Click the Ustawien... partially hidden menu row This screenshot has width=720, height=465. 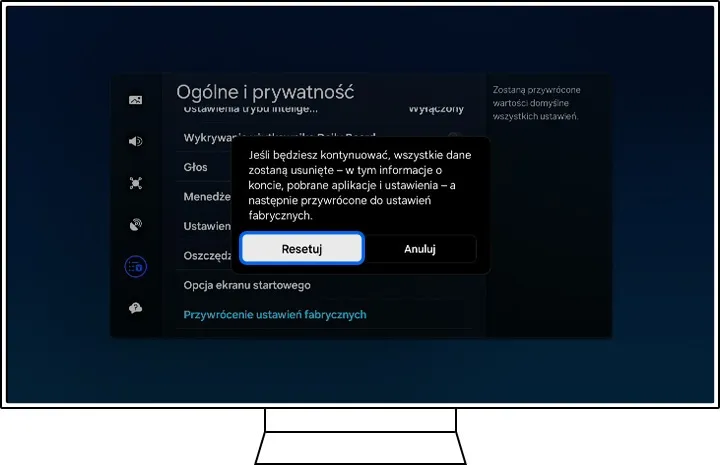[x=205, y=226]
